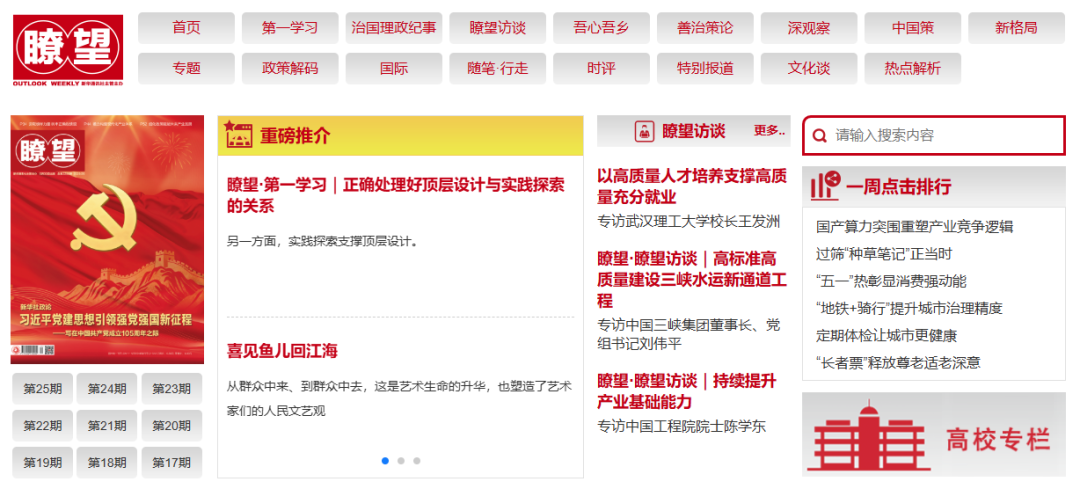The height and width of the screenshot is (489, 1080).
Task: Select issue 第23期
Action: click(x=172, y=388)
